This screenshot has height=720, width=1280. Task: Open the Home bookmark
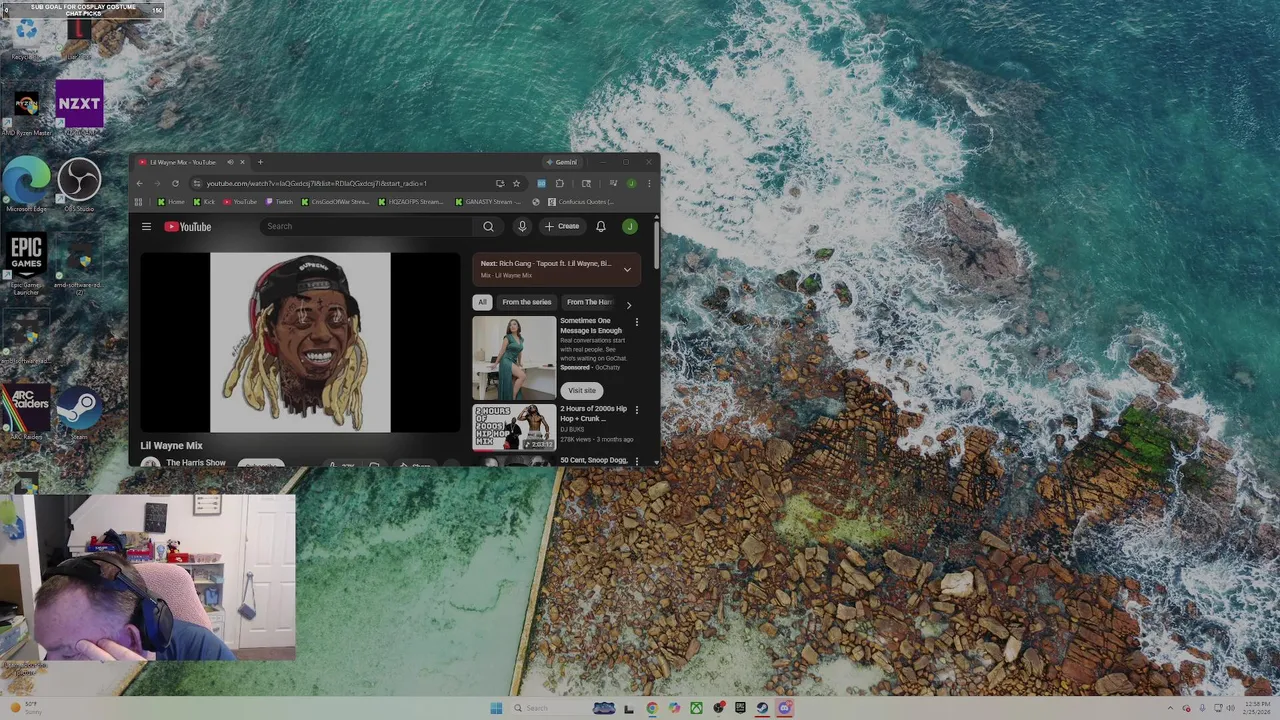171,202
